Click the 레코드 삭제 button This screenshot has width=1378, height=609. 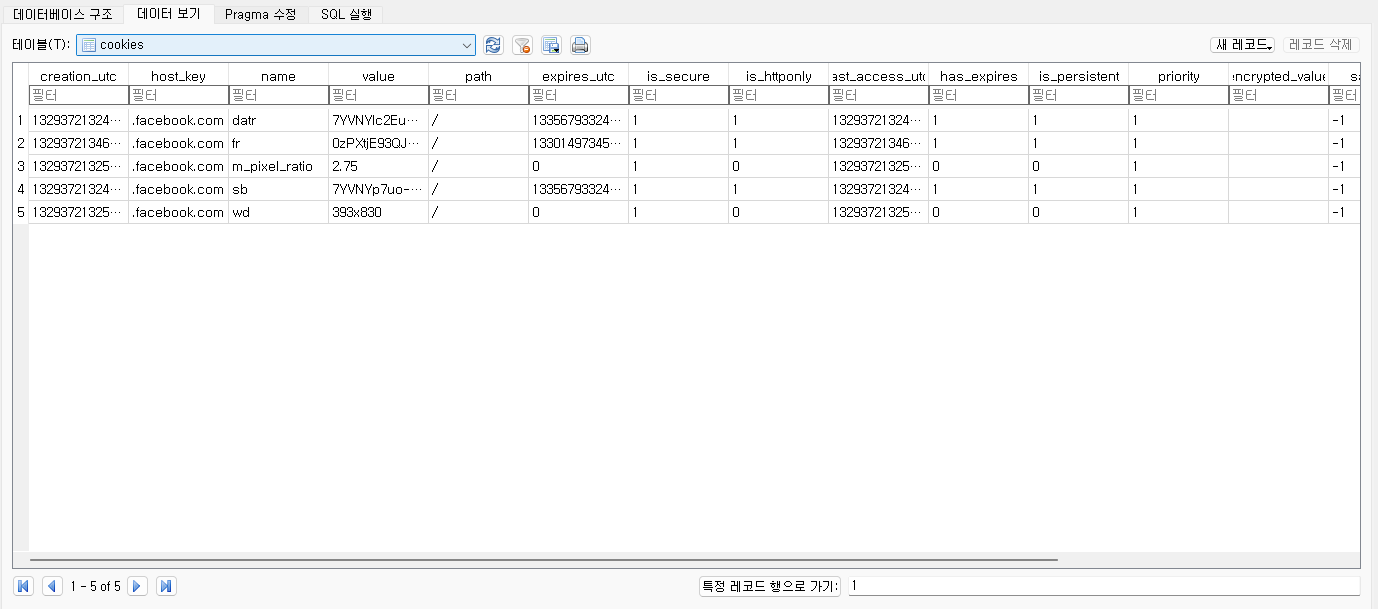[x=1321, y=45]
